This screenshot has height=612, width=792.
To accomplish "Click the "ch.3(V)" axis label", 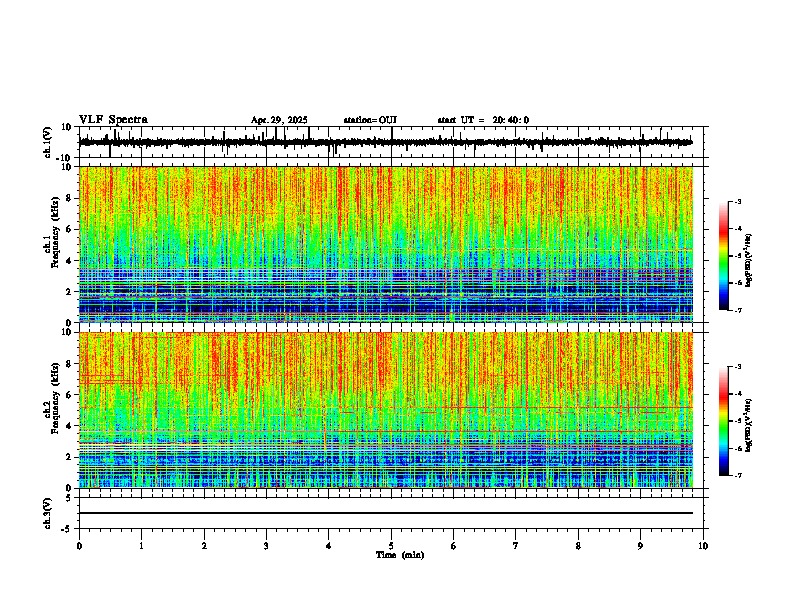I will click(x=48, y=513).
